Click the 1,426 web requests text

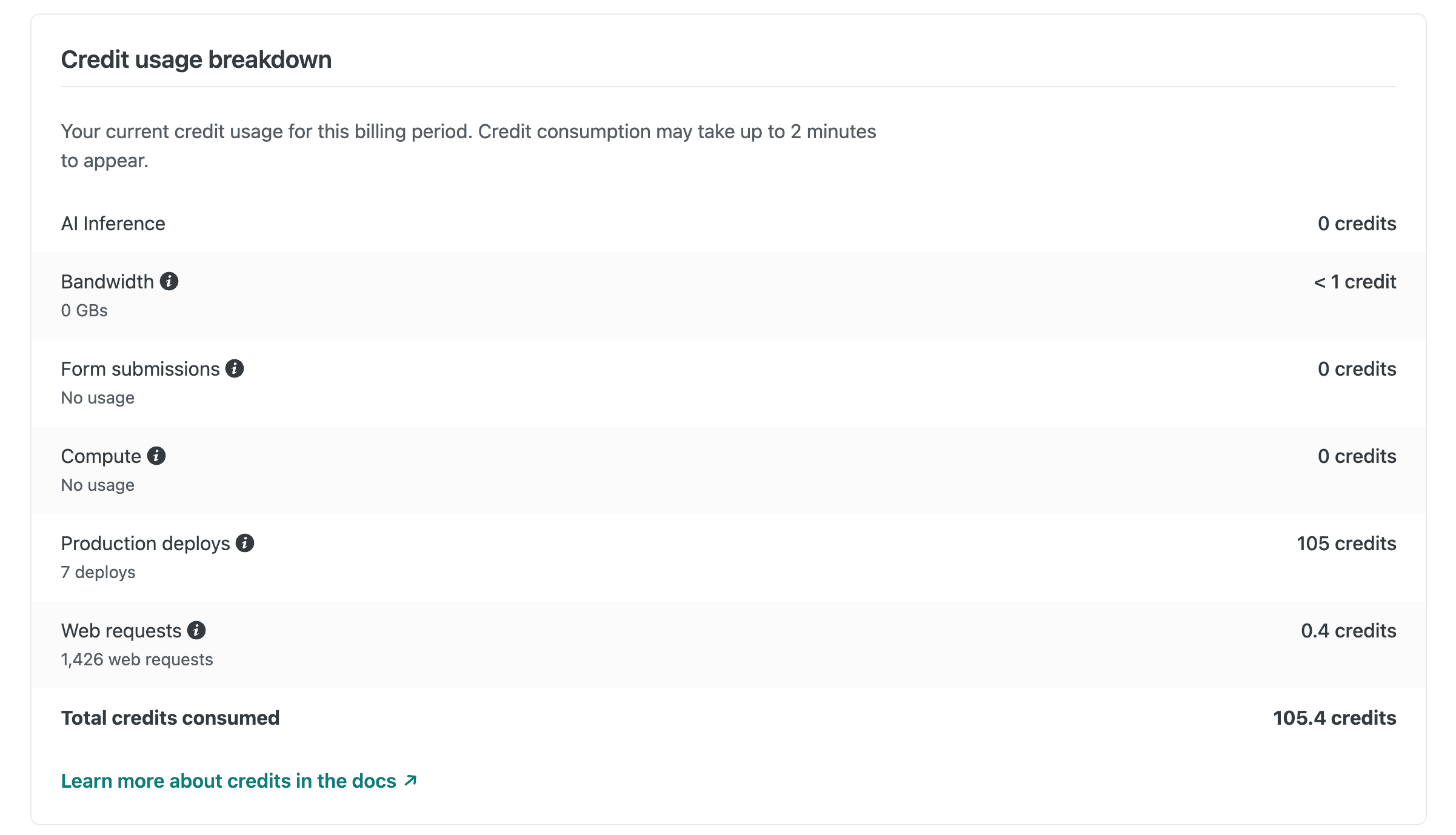pos(137,659)
